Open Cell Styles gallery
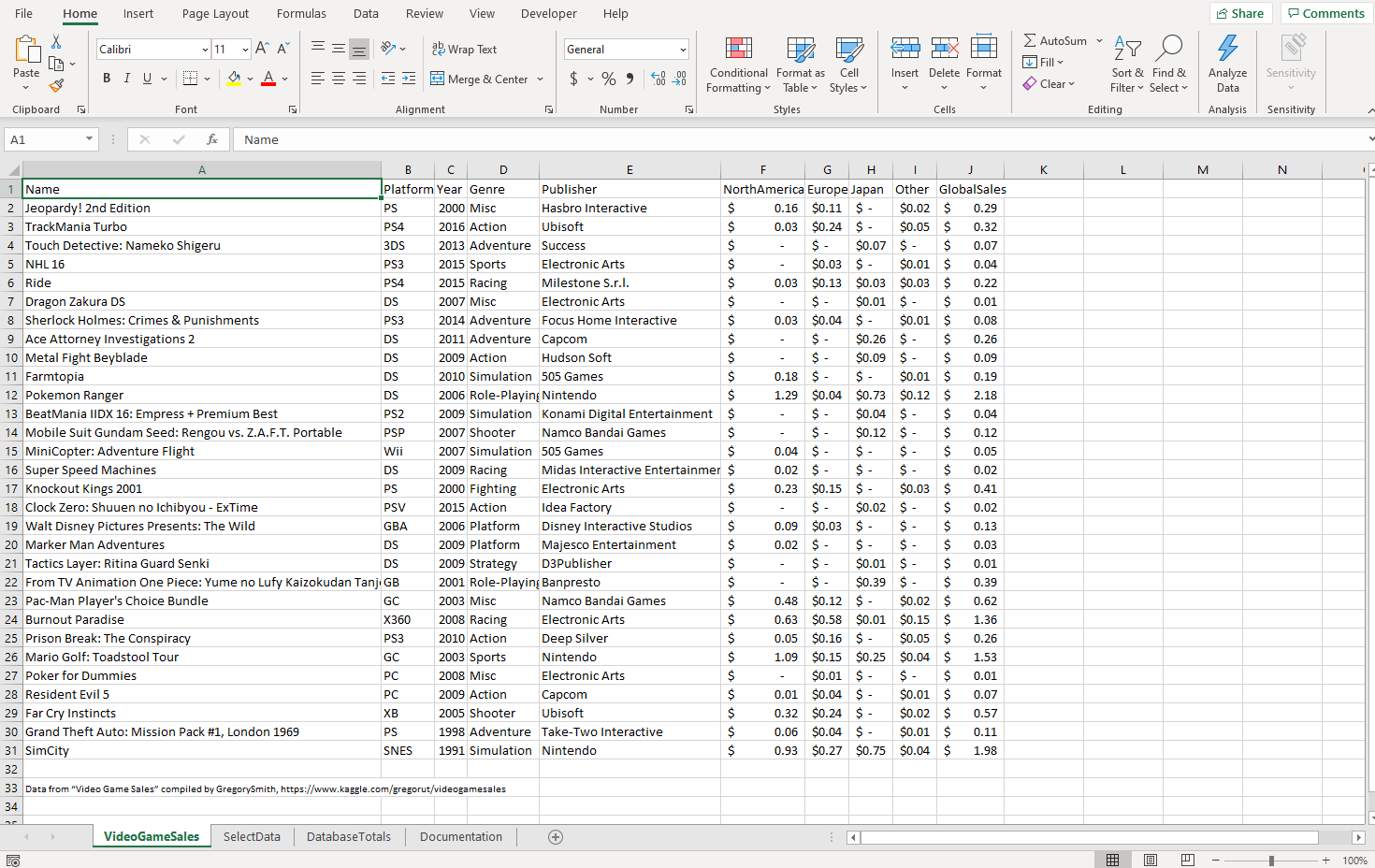 pyautogui.click(x=849, y=65)
